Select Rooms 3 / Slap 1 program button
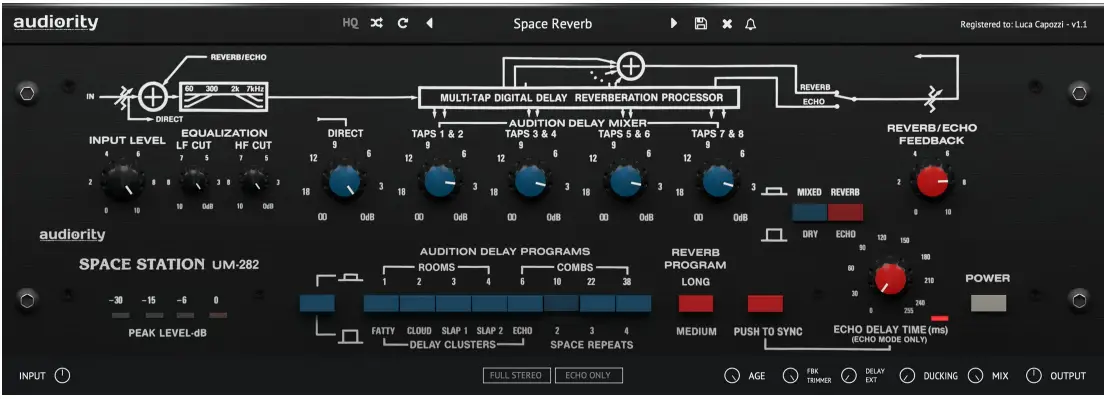Viewport: 1107px width, 399px height. 453,304
